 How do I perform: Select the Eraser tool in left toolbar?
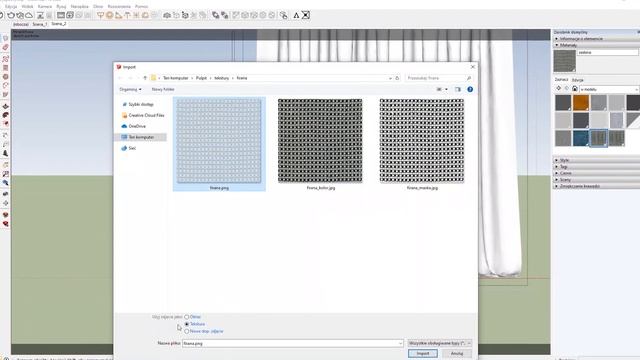(6, 48)
